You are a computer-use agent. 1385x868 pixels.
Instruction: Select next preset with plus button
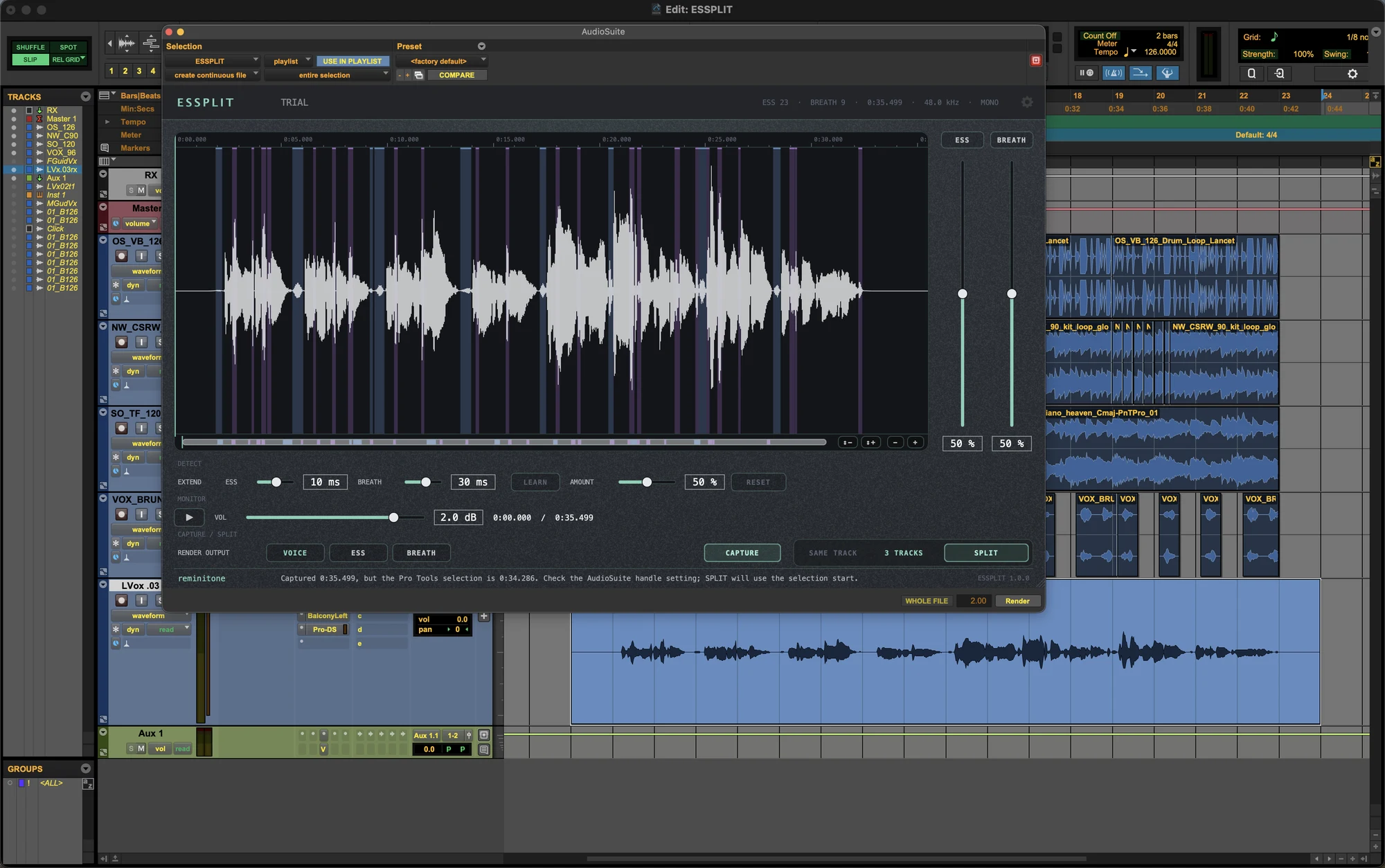click(x=408, y=75)
